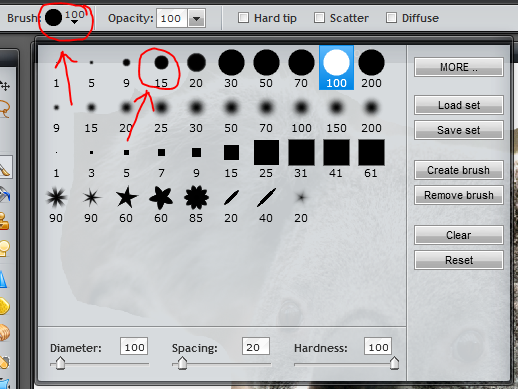The image size is (518, 389).
Task: Pick the soft round 200 brush
Action: (x=371, y=113)
